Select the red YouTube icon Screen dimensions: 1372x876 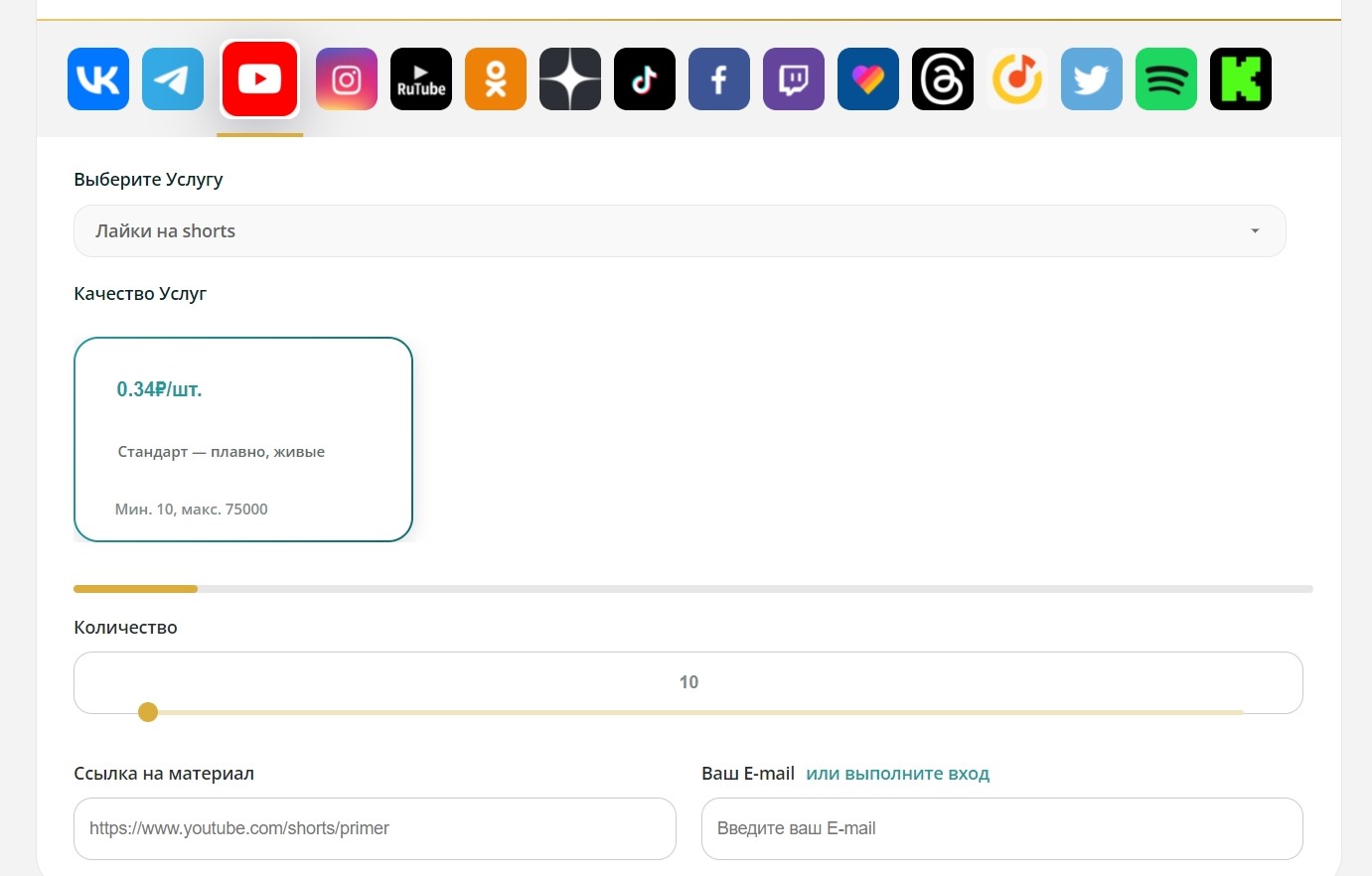tap(259, 78)
